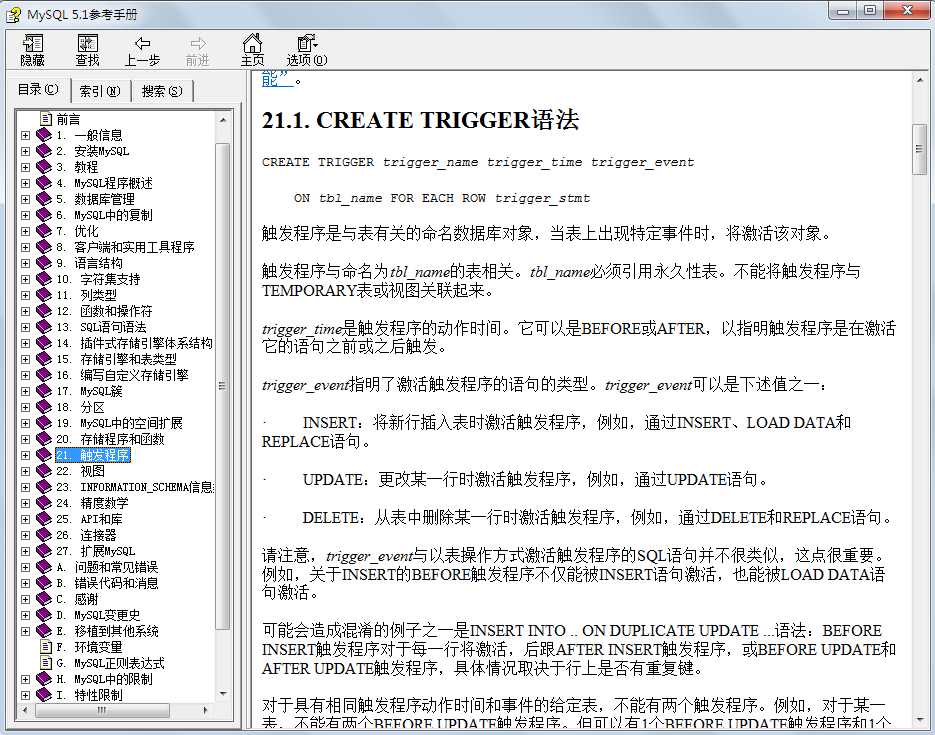Click scroll-up arrow of contents tree
Viewport: 935px width, 735px height.
(222, 120)
